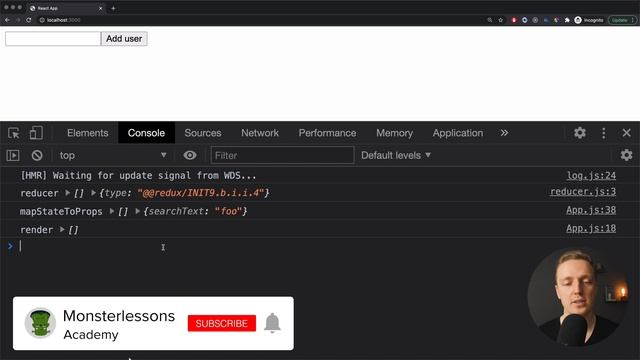640x360 pixels.
Task: Click the console Filter input
Action: coord(282,155)
